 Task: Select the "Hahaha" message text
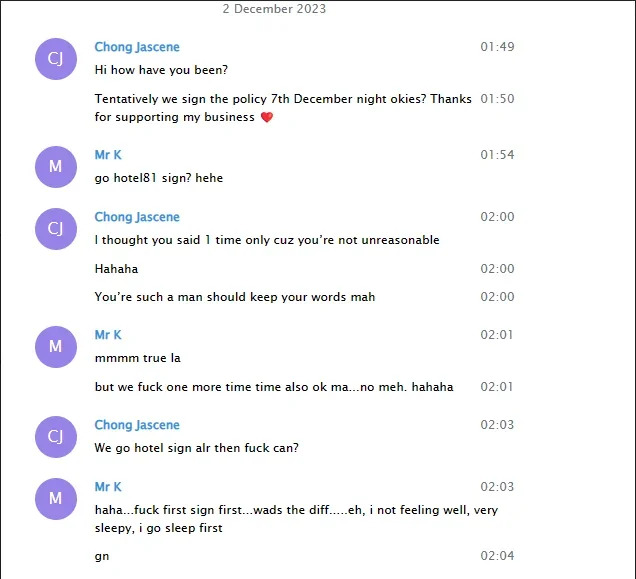(x=116, y=269)
